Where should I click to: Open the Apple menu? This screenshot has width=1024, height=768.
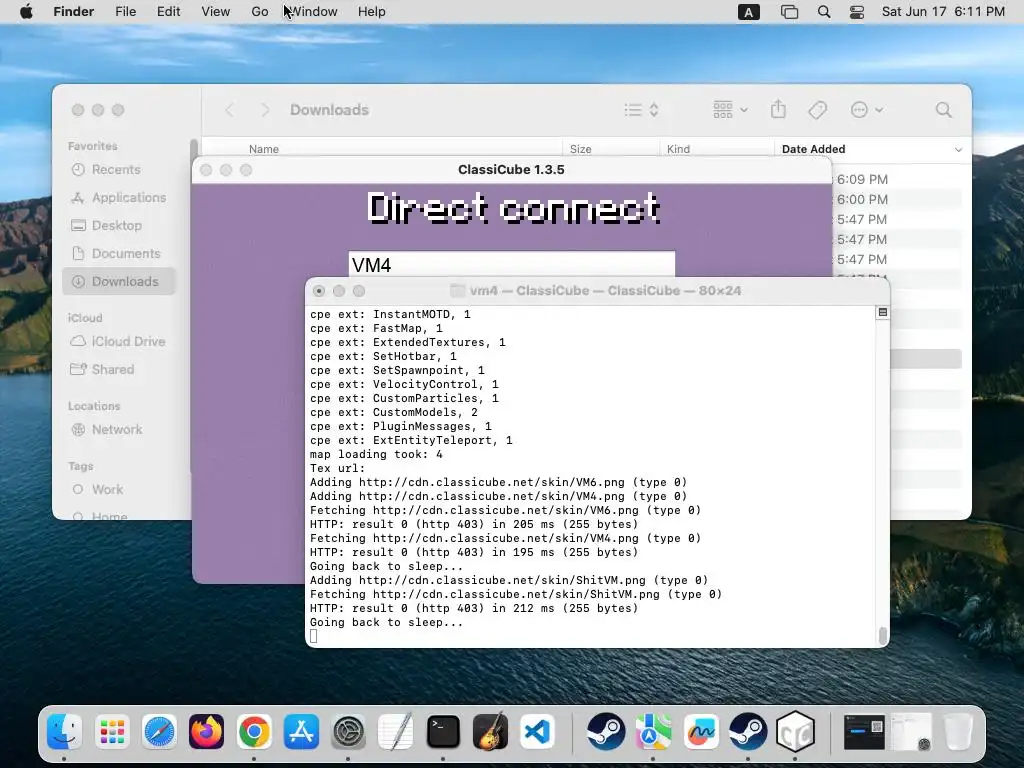pos(26,12)
